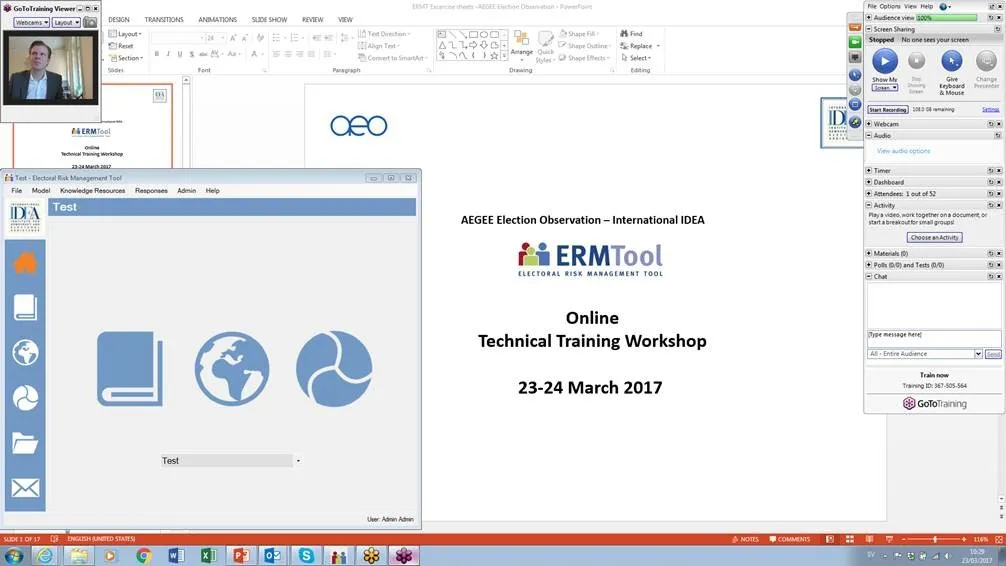Open the home icon in ERM Tool sidebar
Viewport: 1006px width, 566px height.
(25, 262)
